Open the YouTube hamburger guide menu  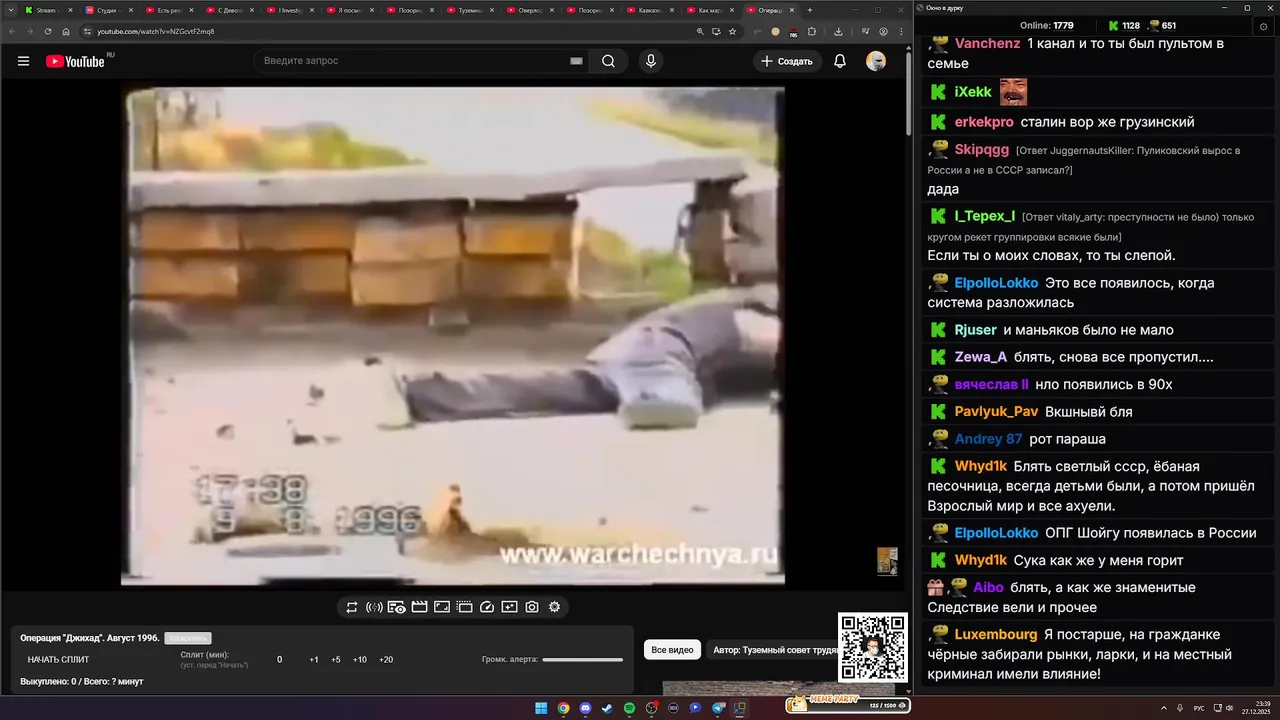click(23, 61)
